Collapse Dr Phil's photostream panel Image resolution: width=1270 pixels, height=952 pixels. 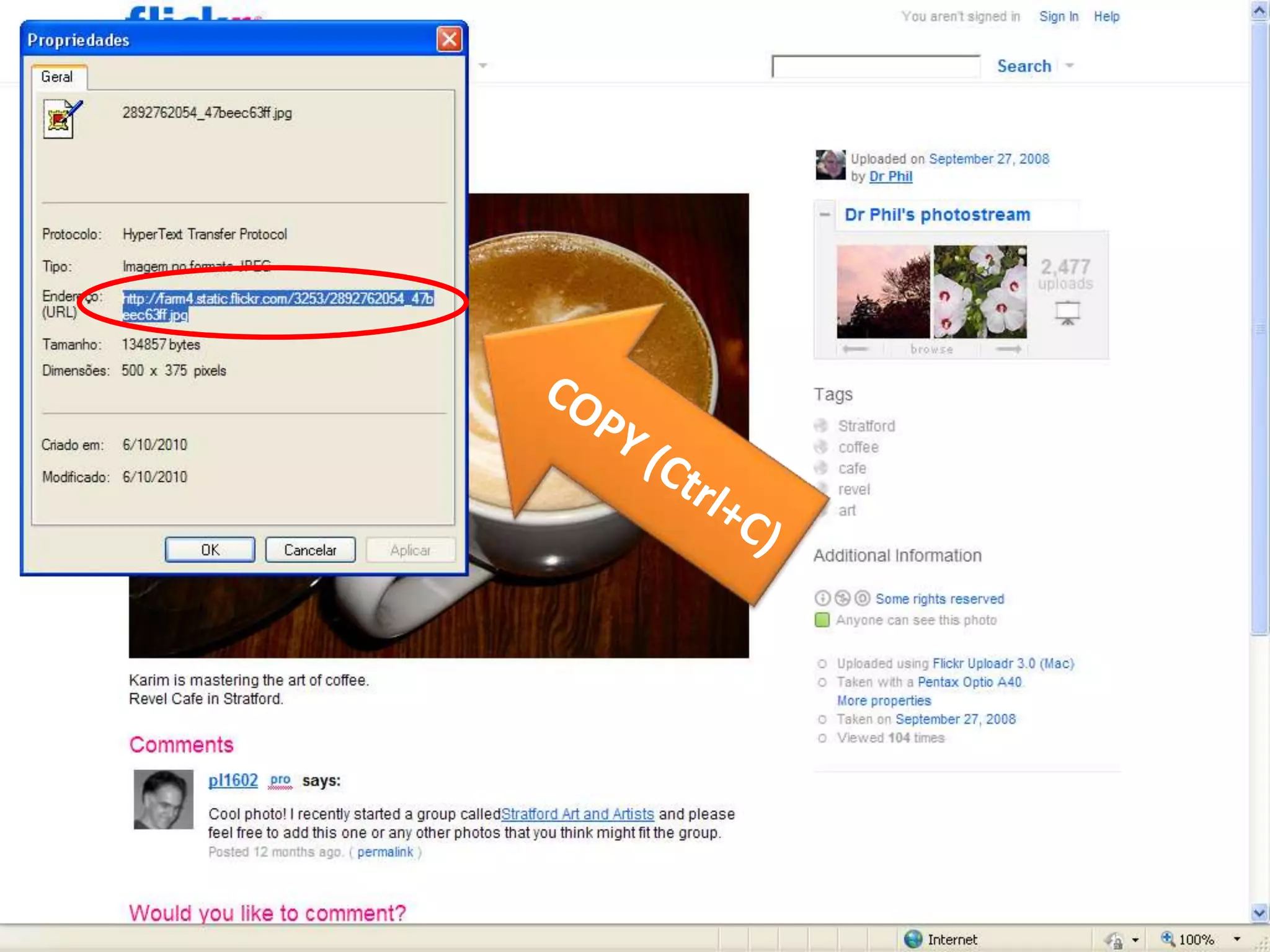pos(825,214)
